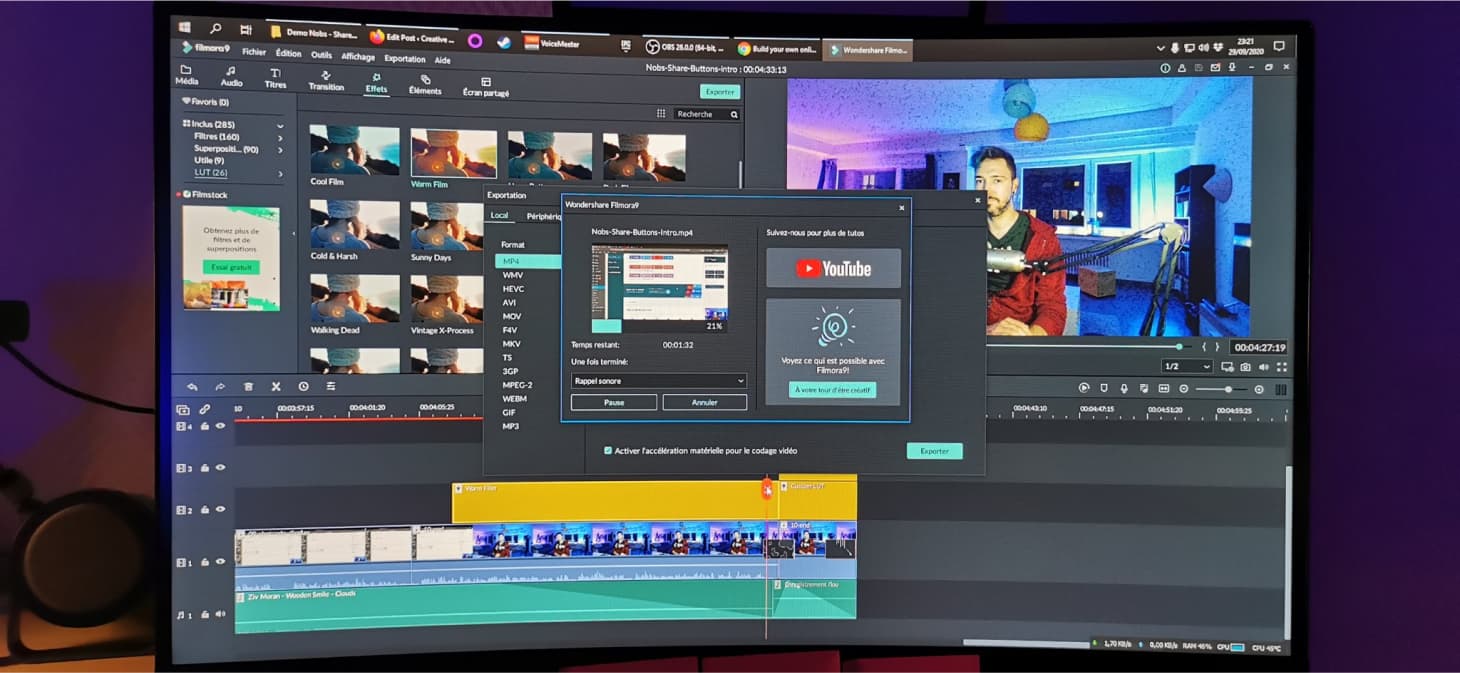Select the Local tab in Exportation
This screenshot has height=673, width=1460.
click(499, 216)
